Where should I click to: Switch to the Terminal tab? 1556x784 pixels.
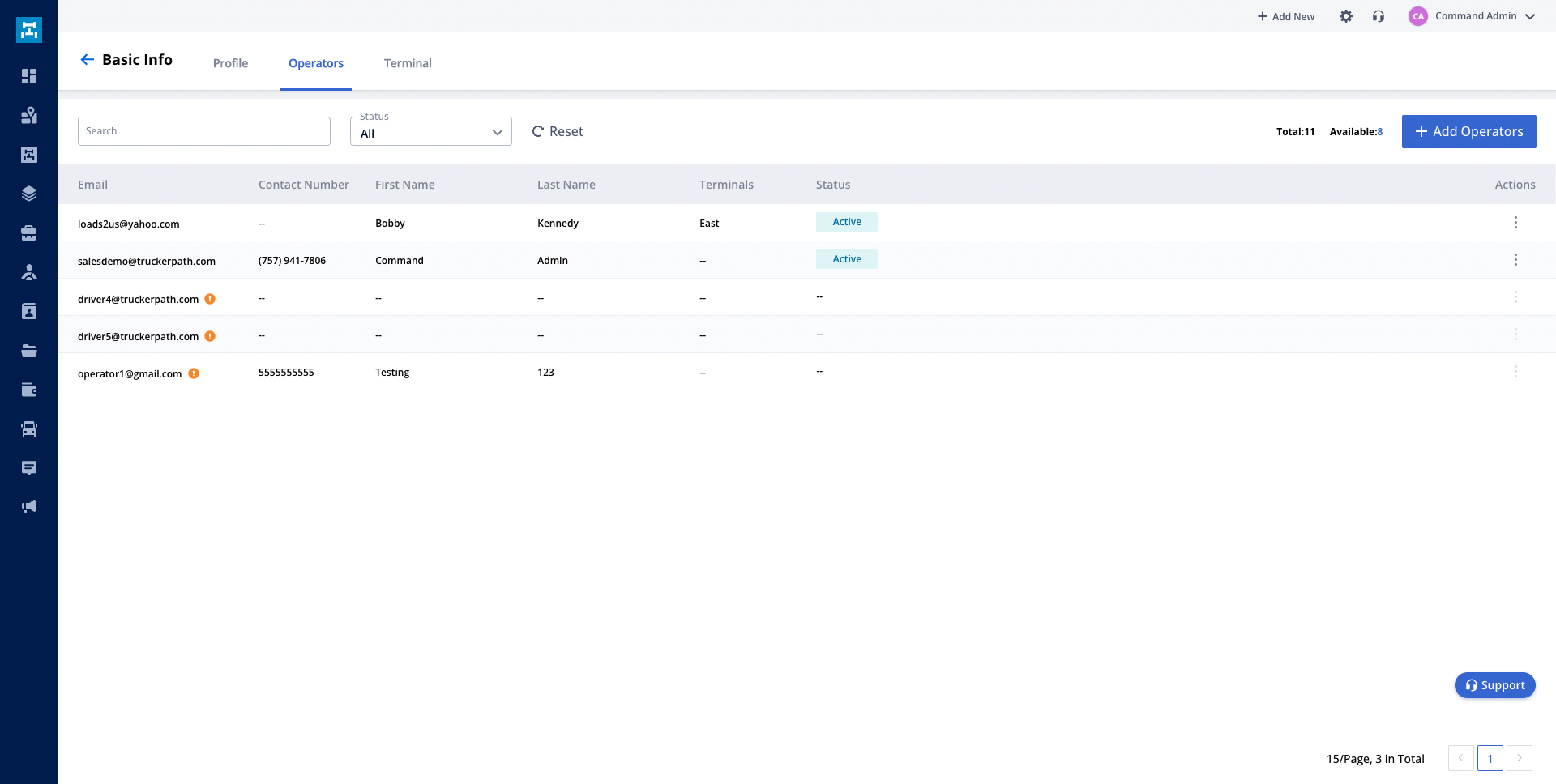tap(408, 63)
